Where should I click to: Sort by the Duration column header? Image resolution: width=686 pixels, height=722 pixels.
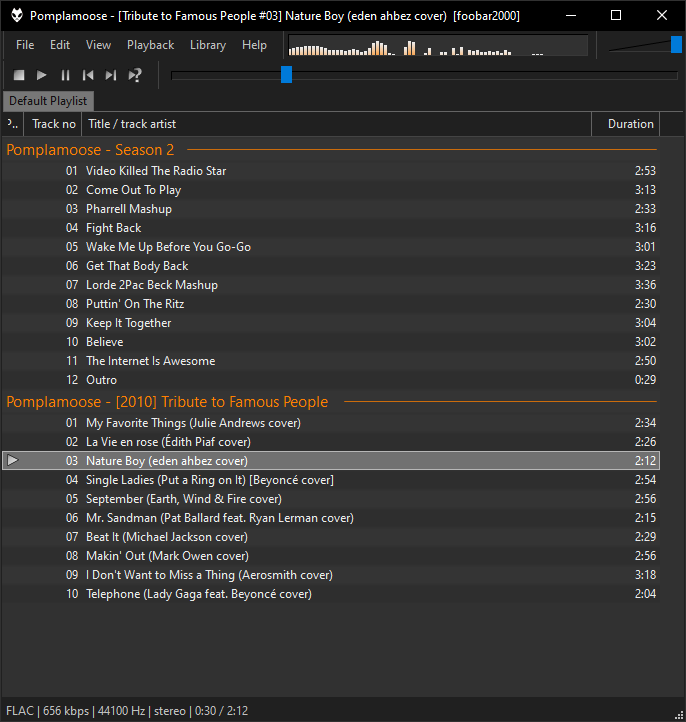(x=626, y=124)
